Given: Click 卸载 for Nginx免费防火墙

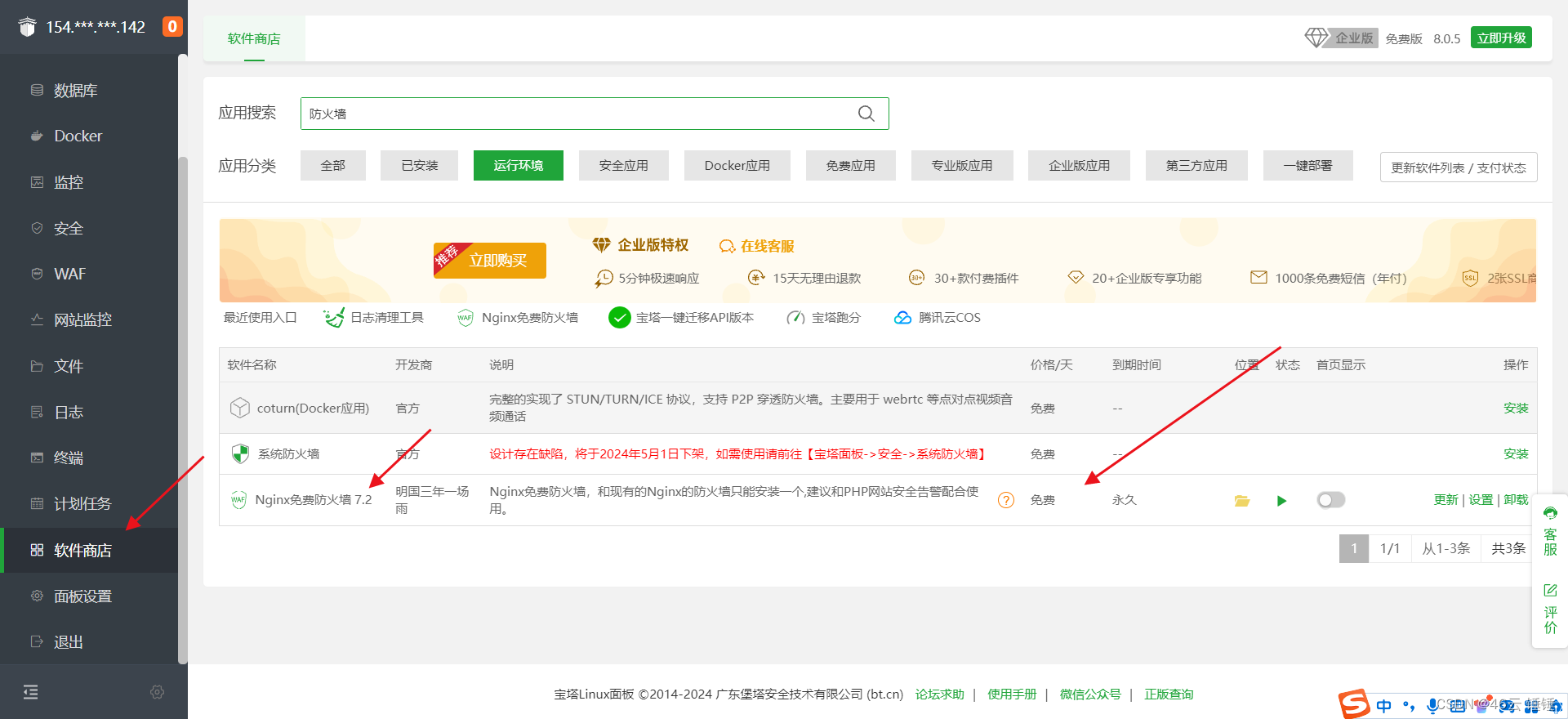Looking at the screenshot, I should pos(1516,500).
